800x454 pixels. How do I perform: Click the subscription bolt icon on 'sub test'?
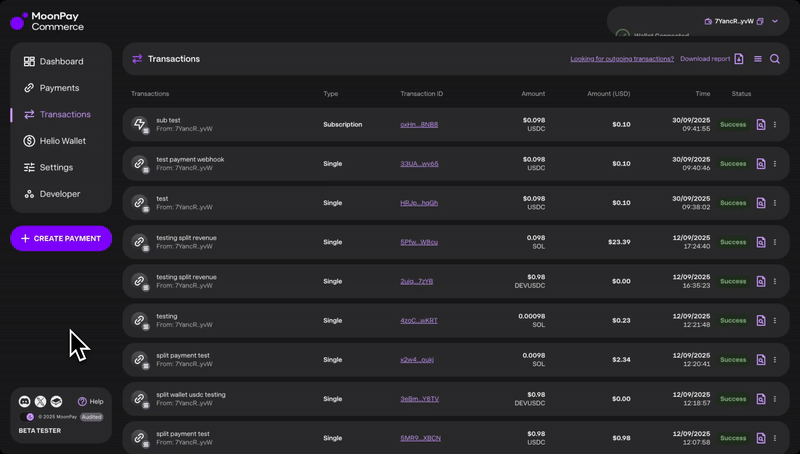pos(139,124)
